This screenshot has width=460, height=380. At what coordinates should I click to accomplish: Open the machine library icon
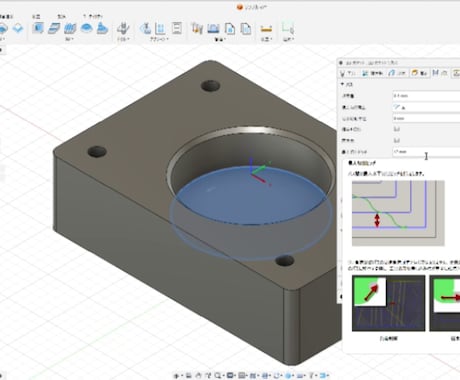[213, 28]
